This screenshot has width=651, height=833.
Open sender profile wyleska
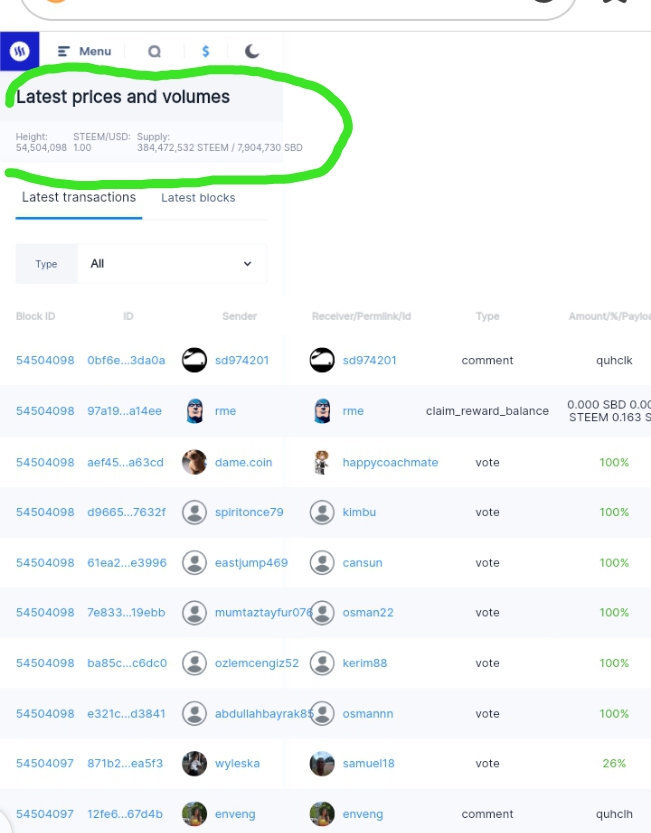tap(237, 763)
